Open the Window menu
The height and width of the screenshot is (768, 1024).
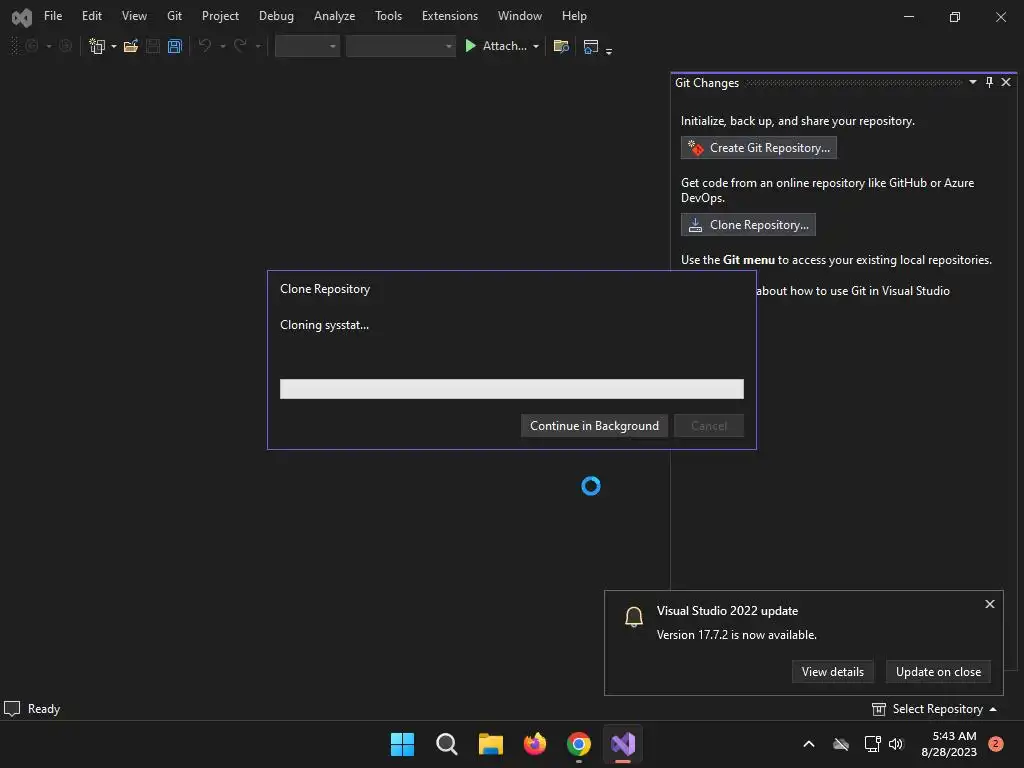520,16
